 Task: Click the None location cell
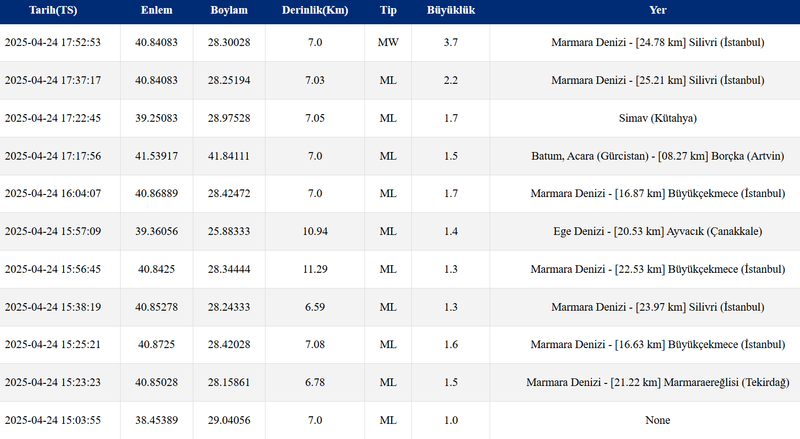657,420
